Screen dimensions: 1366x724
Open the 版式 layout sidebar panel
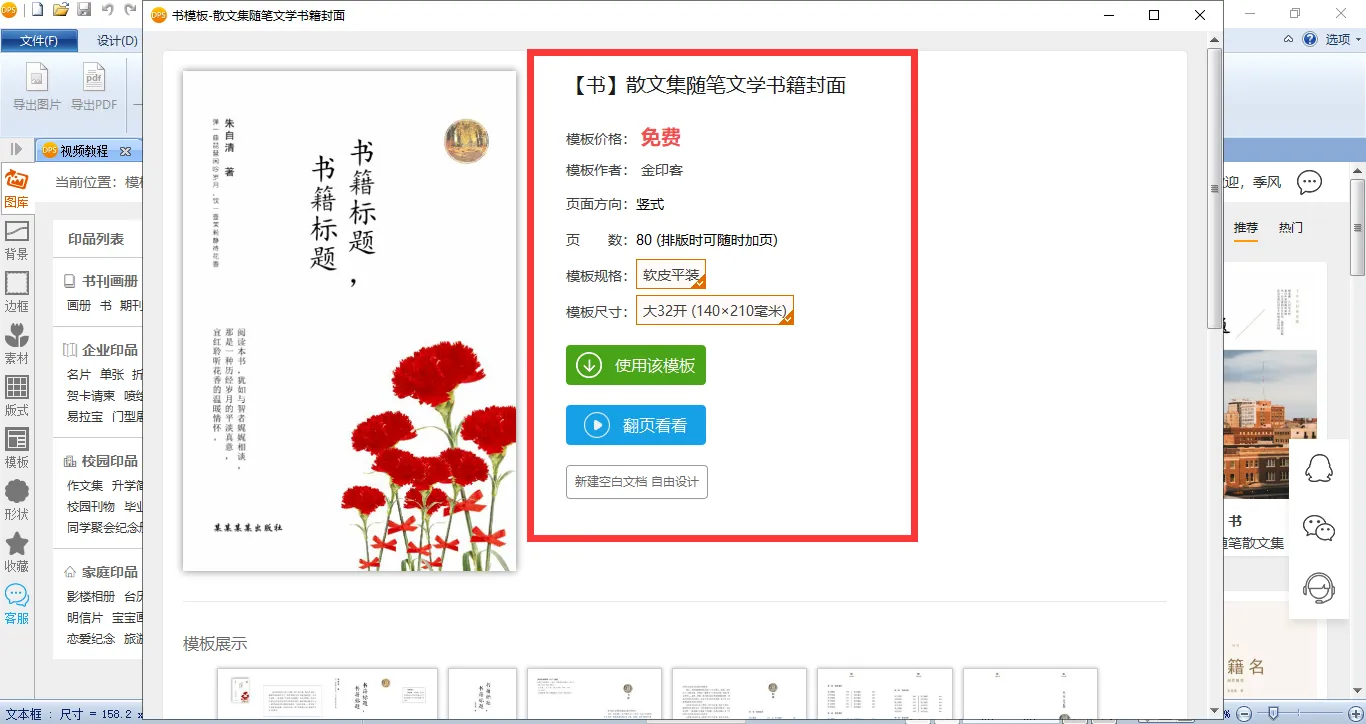(x=16, y=398)
